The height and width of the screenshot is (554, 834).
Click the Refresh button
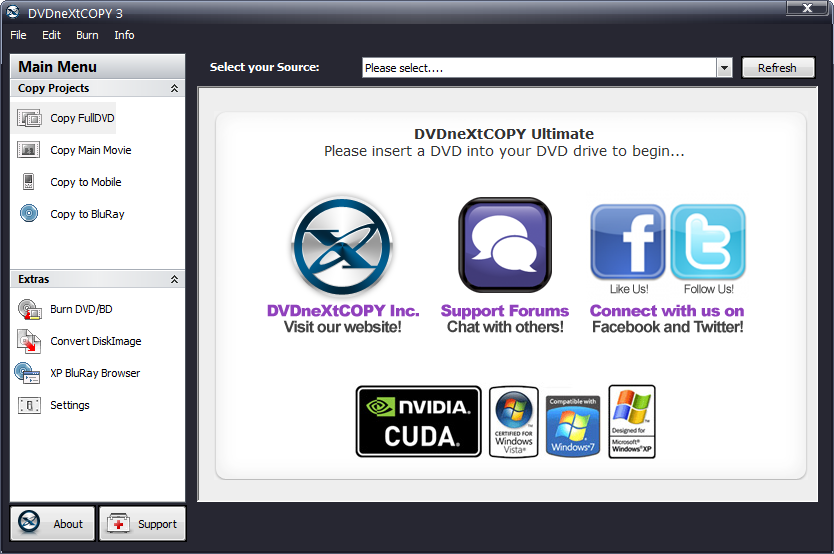tap(778, 68)
